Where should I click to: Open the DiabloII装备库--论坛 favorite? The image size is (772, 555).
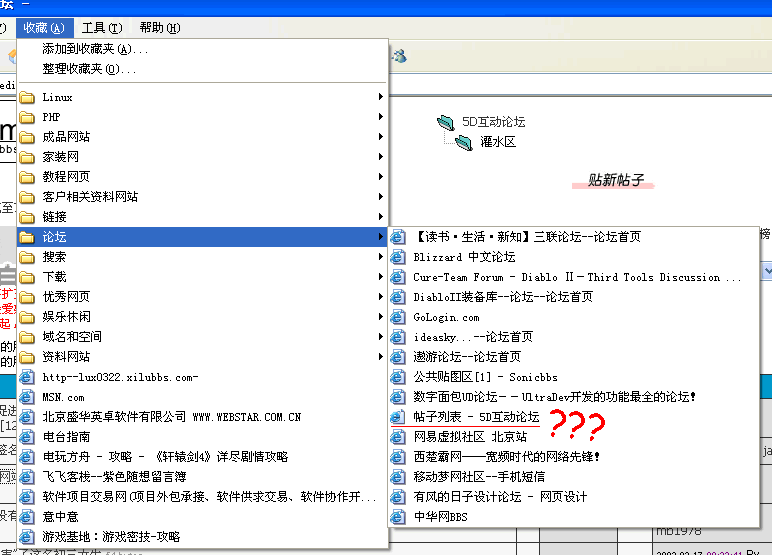[574, 297]
